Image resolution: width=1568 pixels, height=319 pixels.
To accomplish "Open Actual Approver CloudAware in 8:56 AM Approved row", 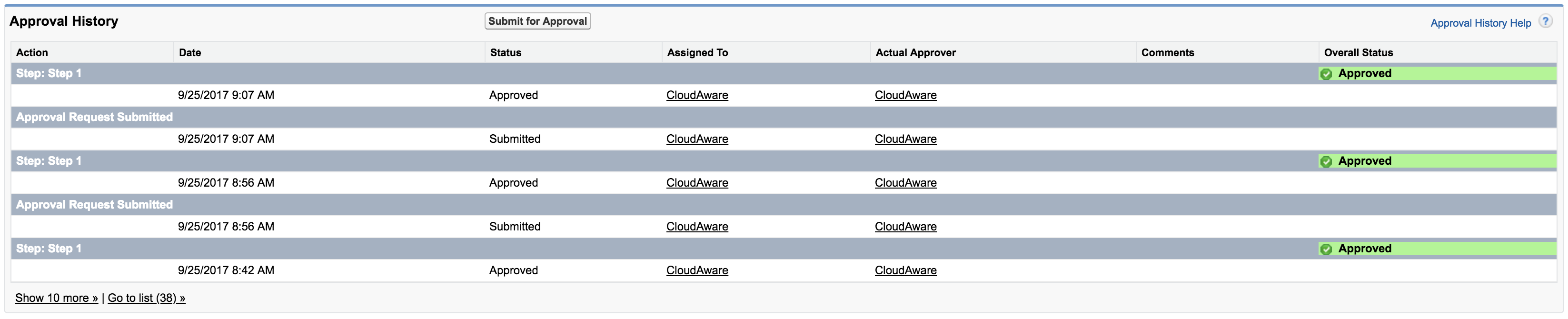I will pyautogui.click(x=905, y=183).
